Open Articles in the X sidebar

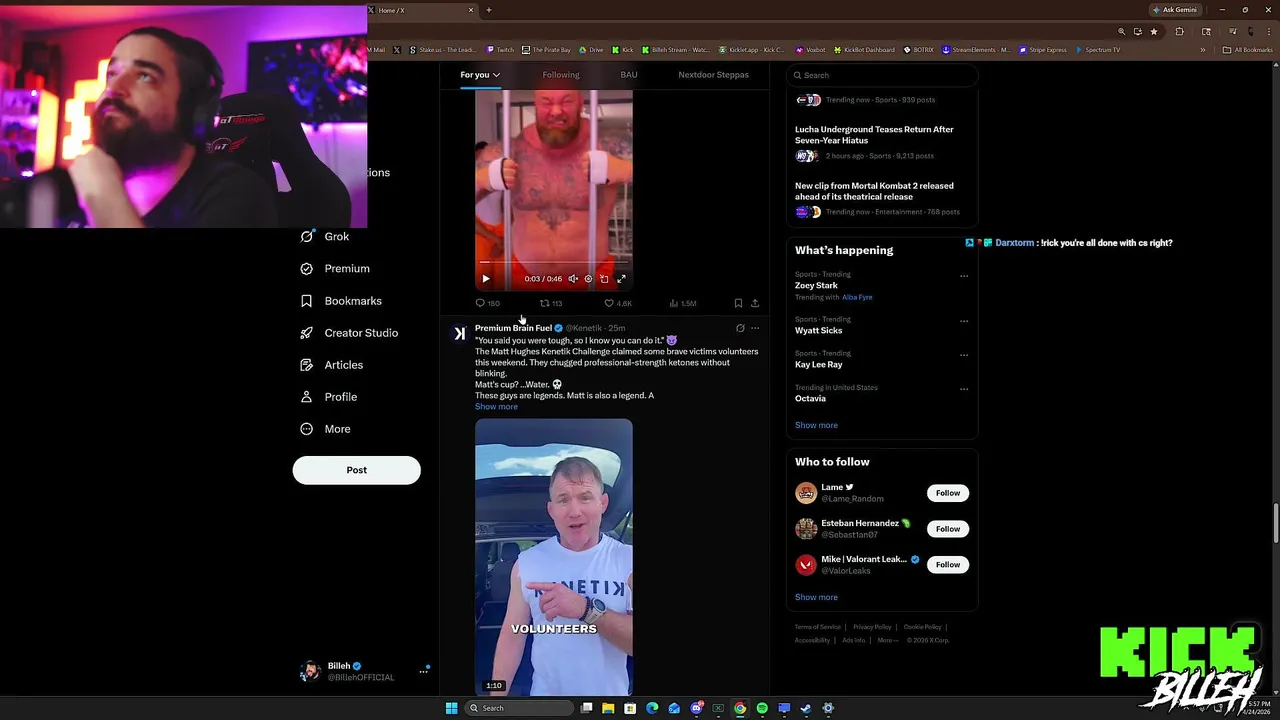point(332,365)
